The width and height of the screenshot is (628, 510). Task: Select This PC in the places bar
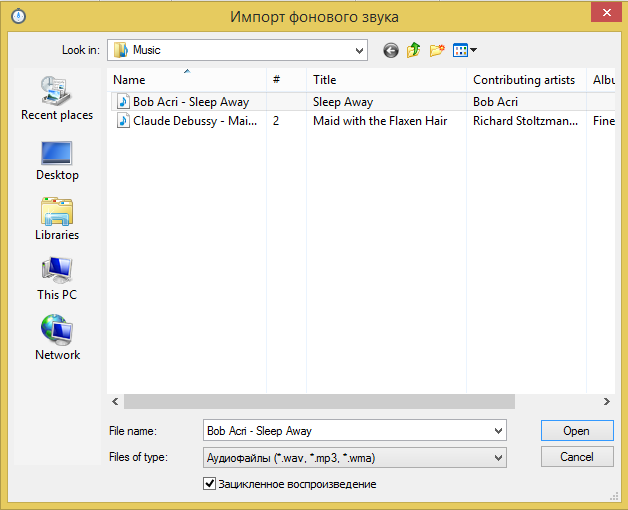[x=57, y=279]
